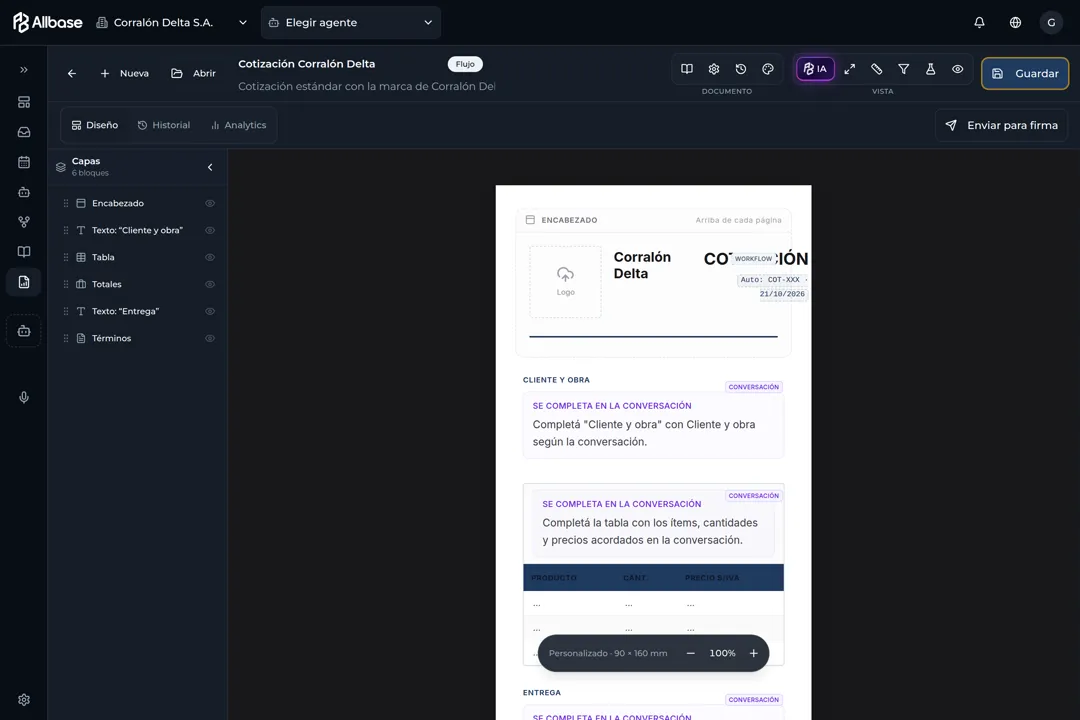The image size is (1080, 720).
Task: Open document settings gear in toolbar
Action: point(714,69)
